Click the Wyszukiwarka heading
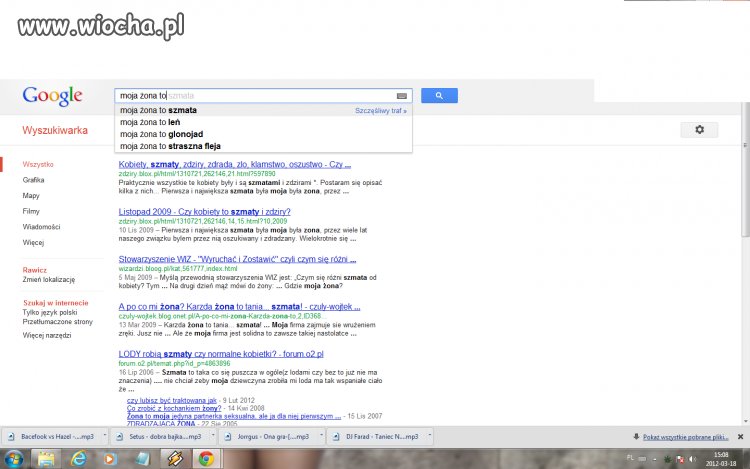750x469 pixels. [55, 130]
